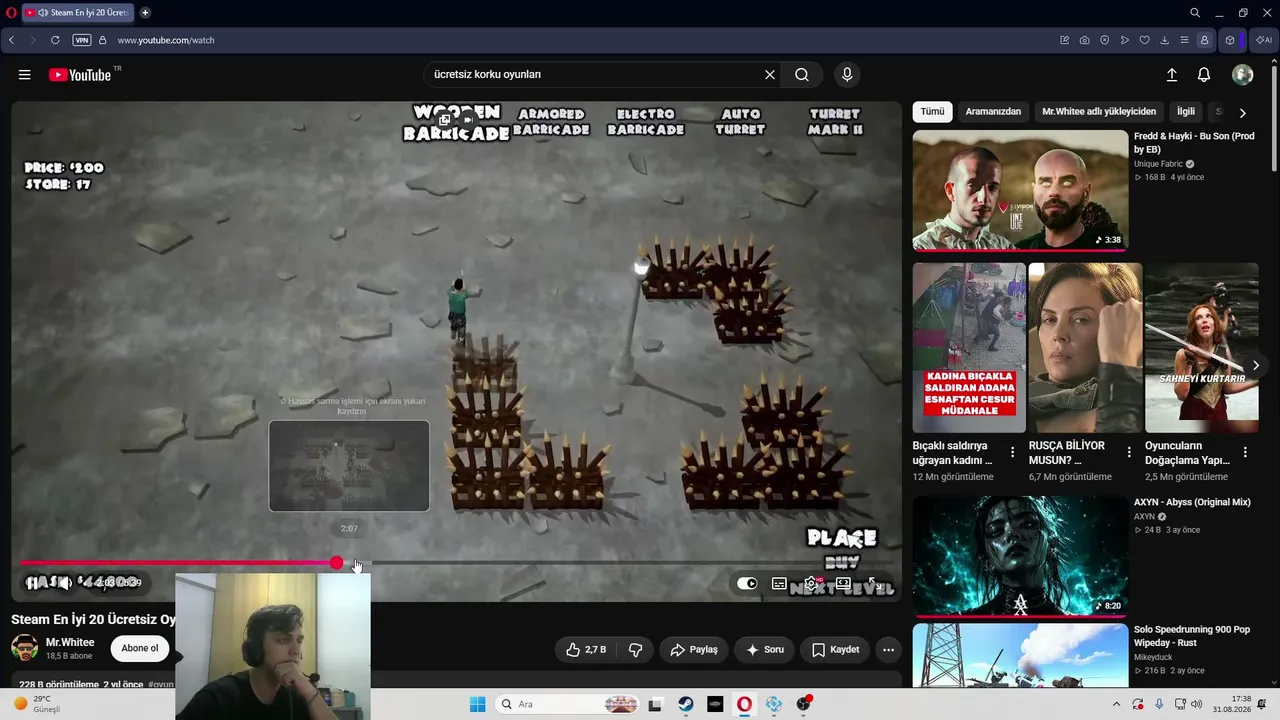
Task: Open Opera Easy Setup panel
Action: pos(1185,40)
